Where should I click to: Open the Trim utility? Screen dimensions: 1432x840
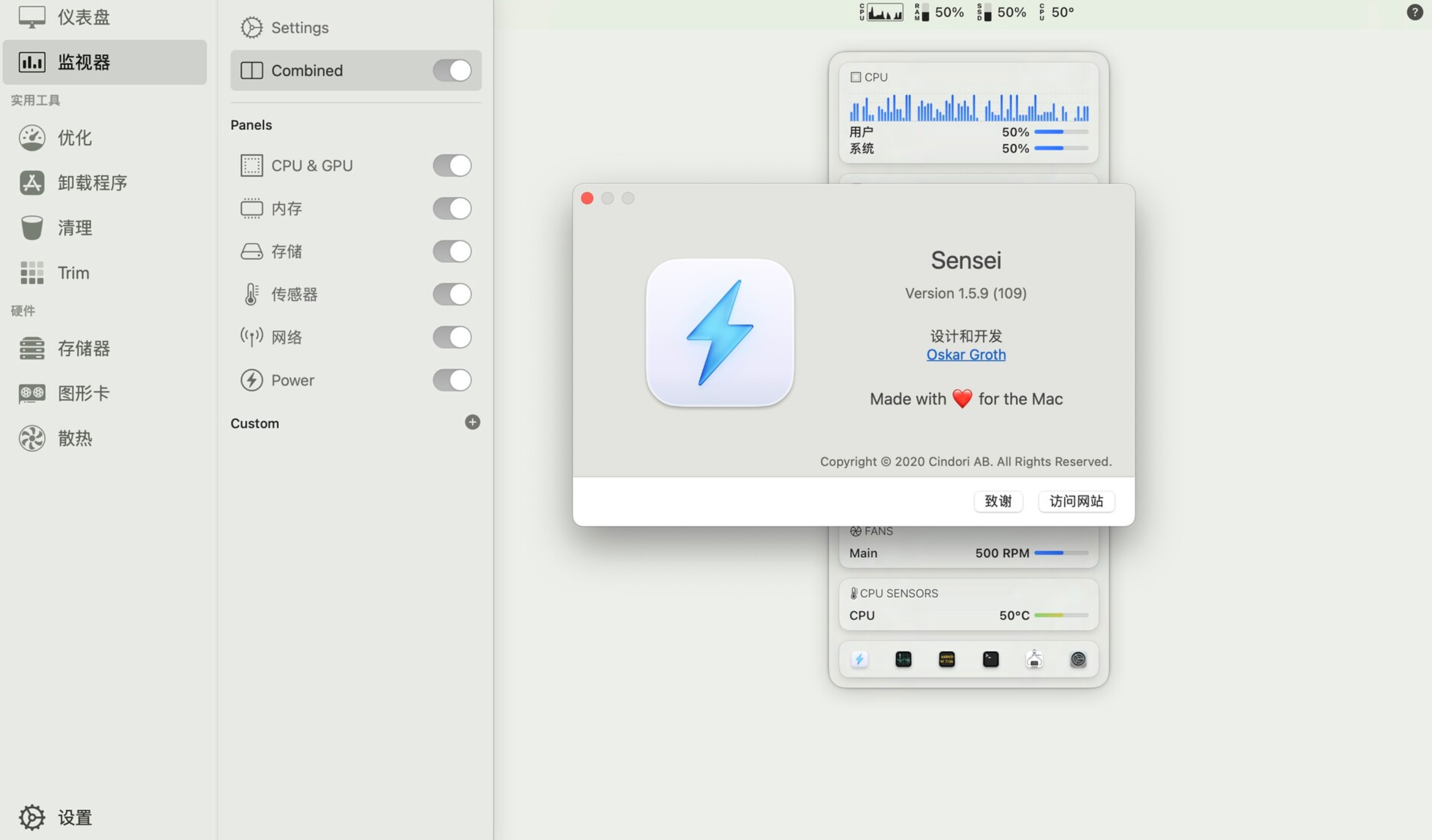click(104, 273)
